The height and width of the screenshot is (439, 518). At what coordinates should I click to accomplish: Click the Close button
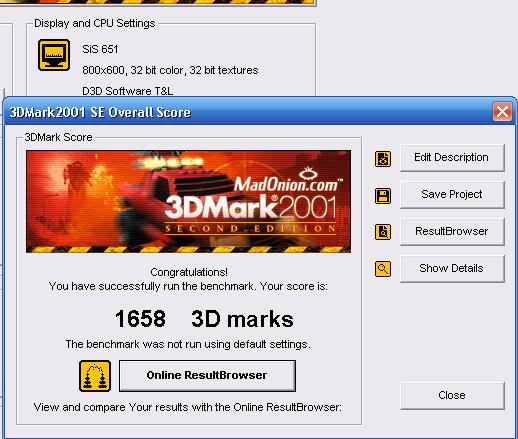click(452, 396)
